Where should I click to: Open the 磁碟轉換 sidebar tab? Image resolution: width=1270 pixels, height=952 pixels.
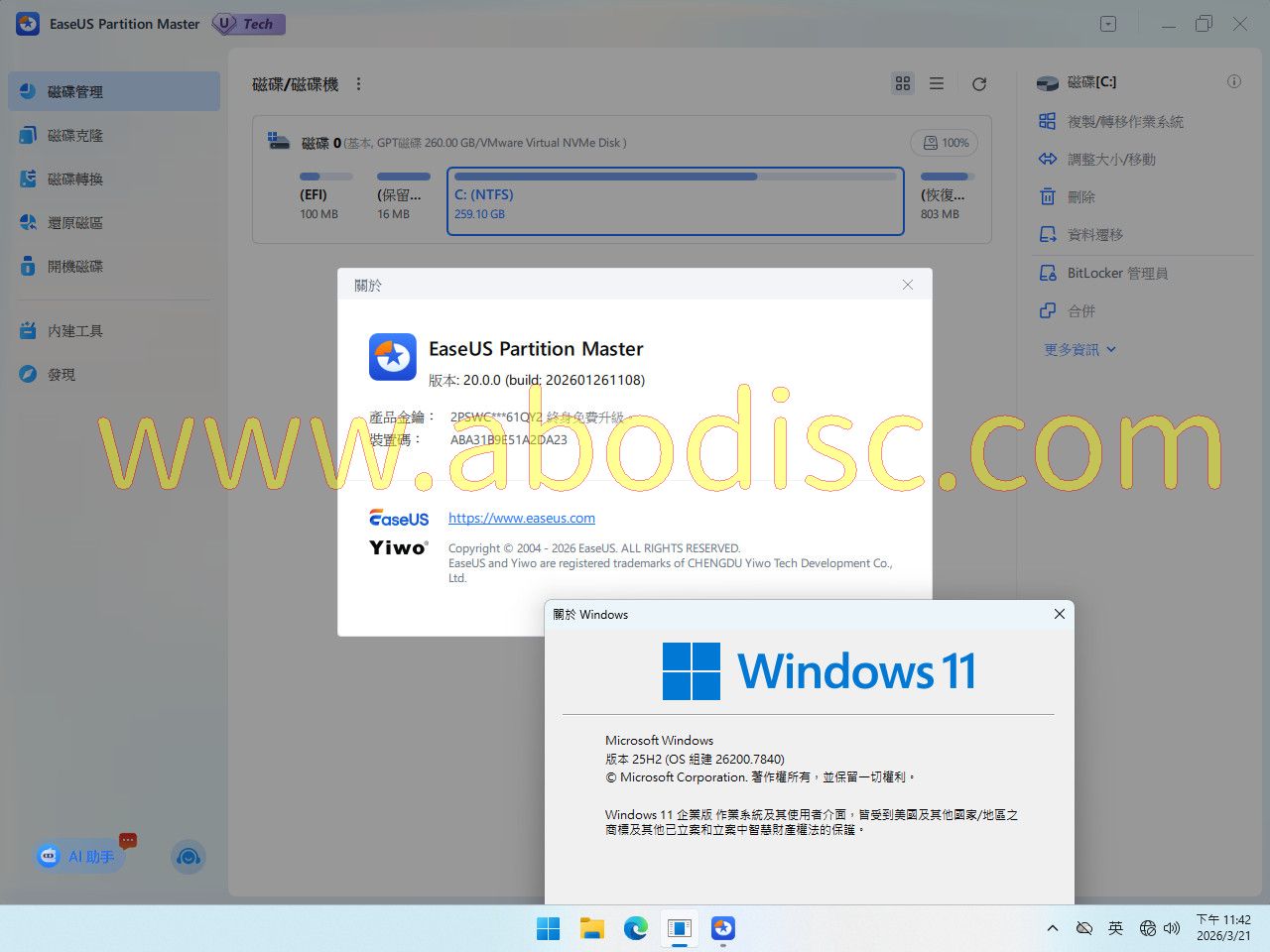[x=75, y=178]
